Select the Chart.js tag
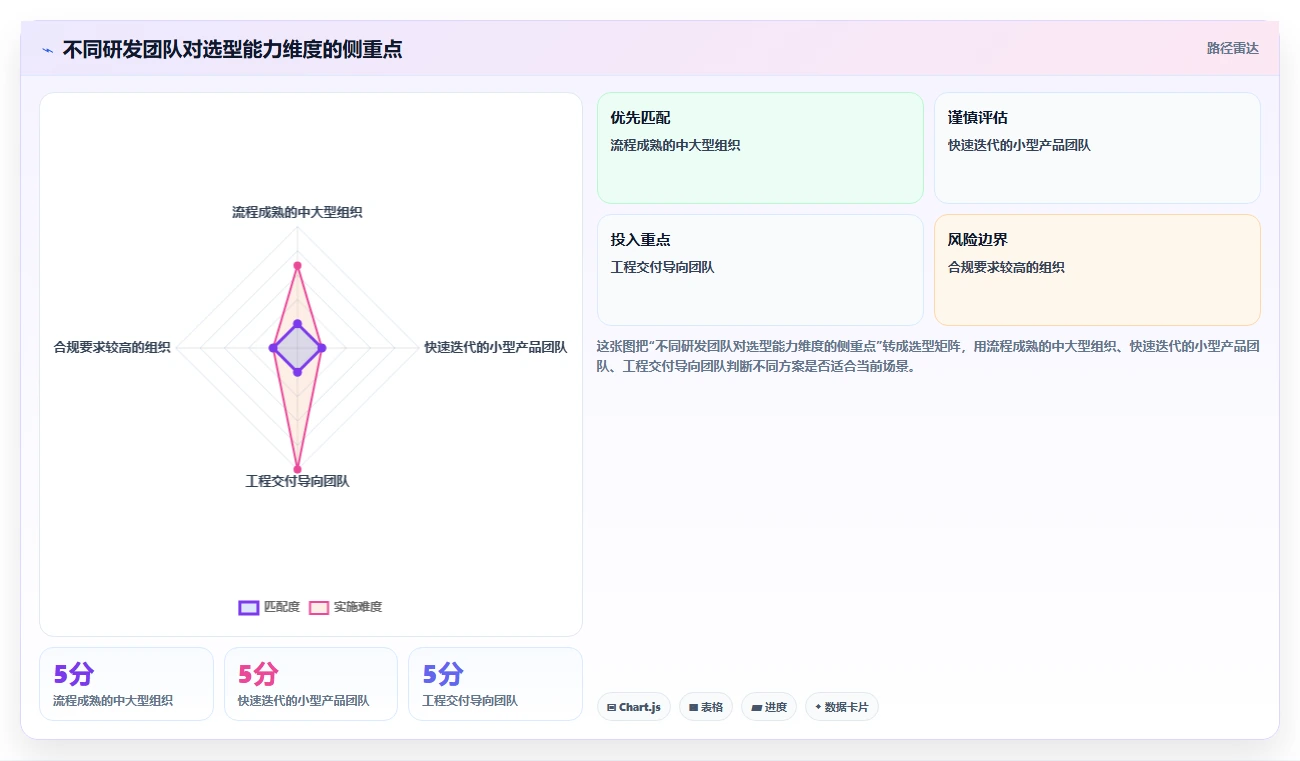The image size is (1300, 761). pos(634,707)
